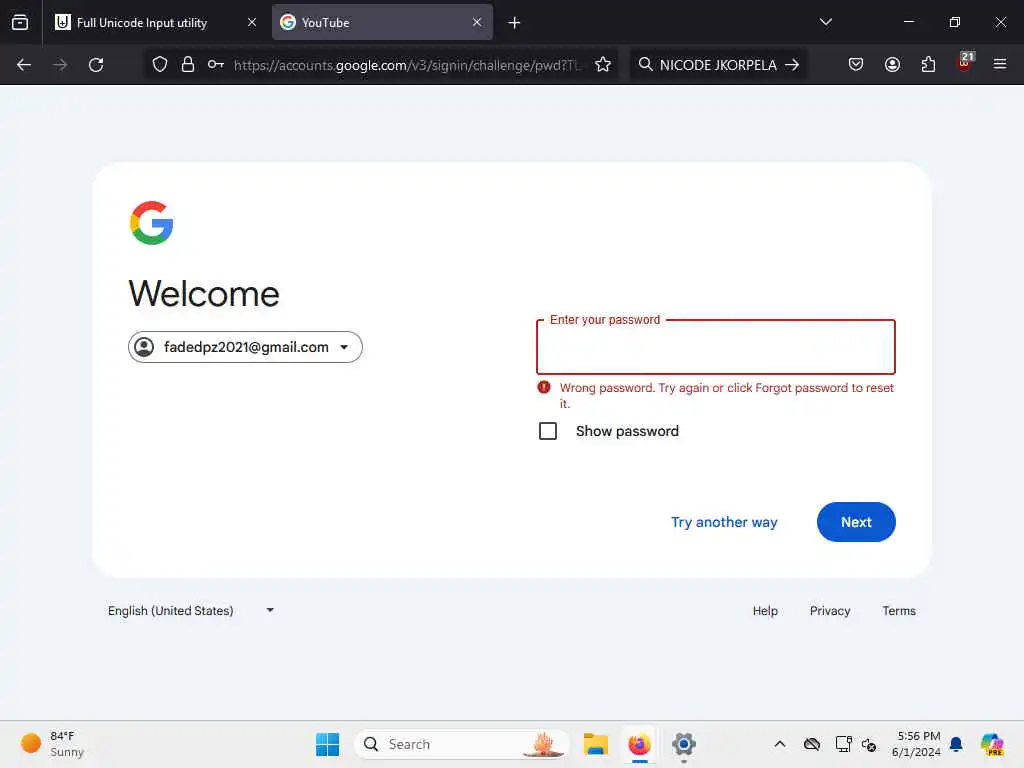Click the address bar URL
Screen dimensions: 1024x768
(406, 65)
